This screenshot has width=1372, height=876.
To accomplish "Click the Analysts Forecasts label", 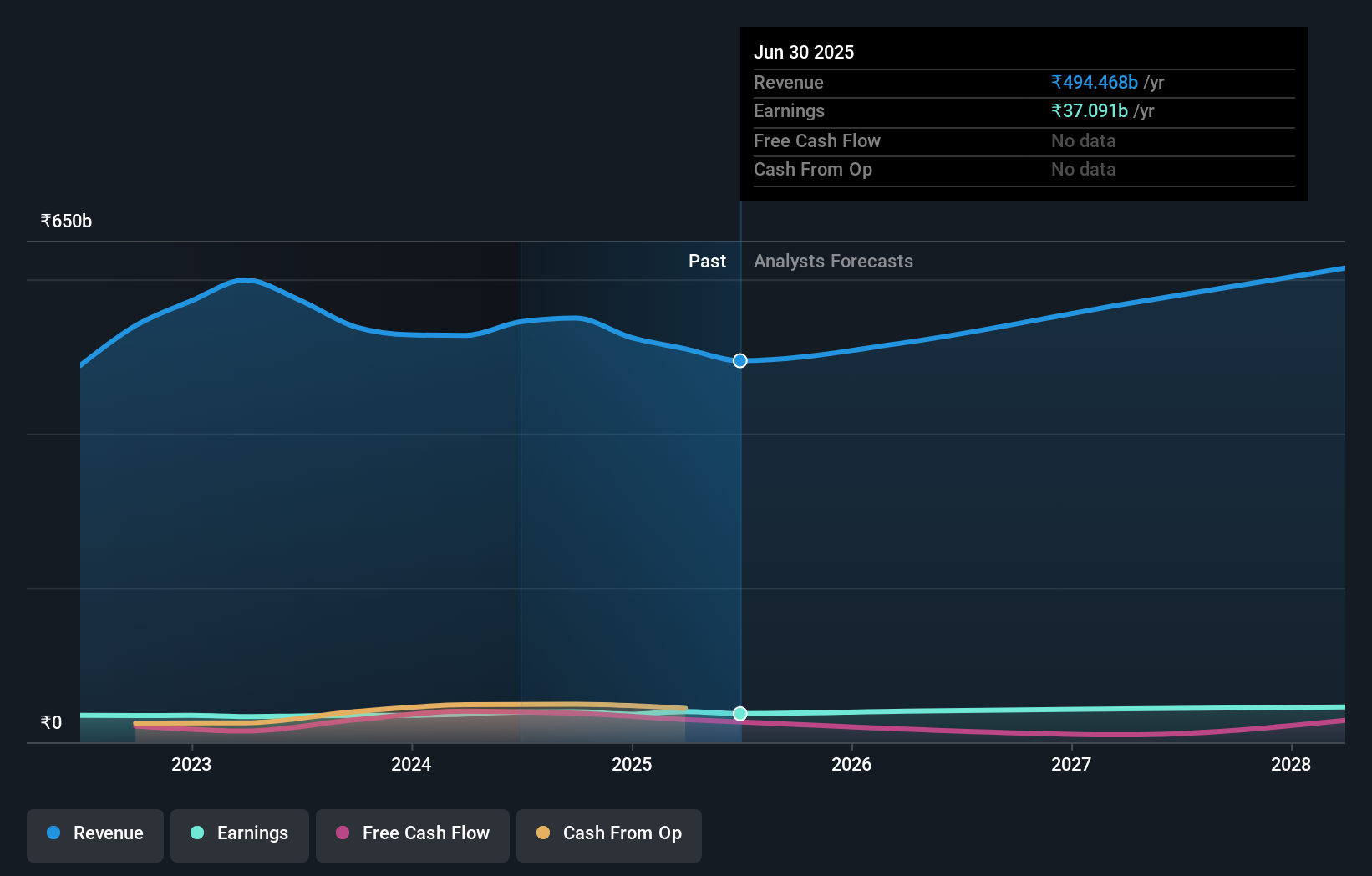I will pyautogui.click(x=833, y=262).
